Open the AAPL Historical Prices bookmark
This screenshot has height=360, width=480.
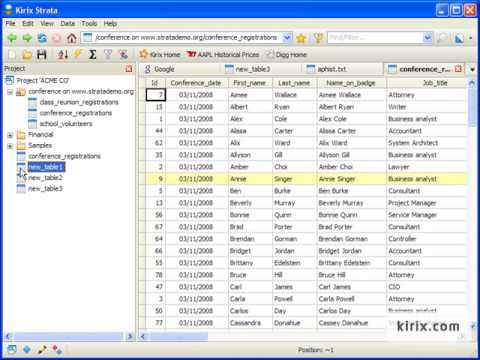tap(223, 54)
